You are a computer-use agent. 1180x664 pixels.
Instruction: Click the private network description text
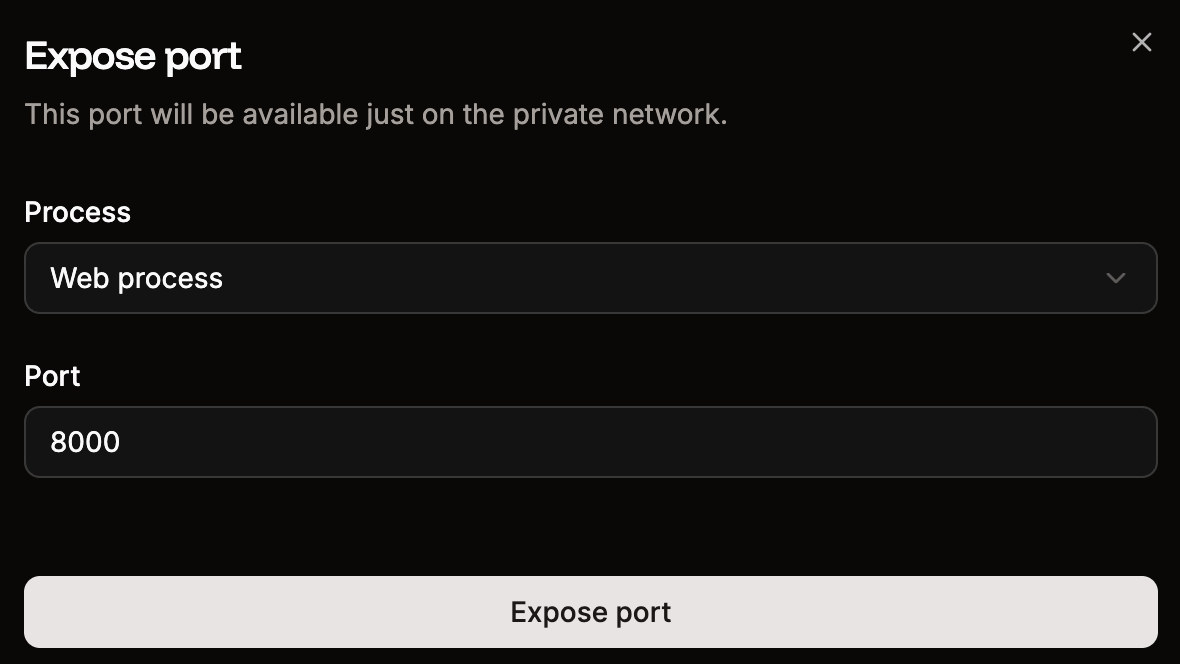(x=375, y=114)
